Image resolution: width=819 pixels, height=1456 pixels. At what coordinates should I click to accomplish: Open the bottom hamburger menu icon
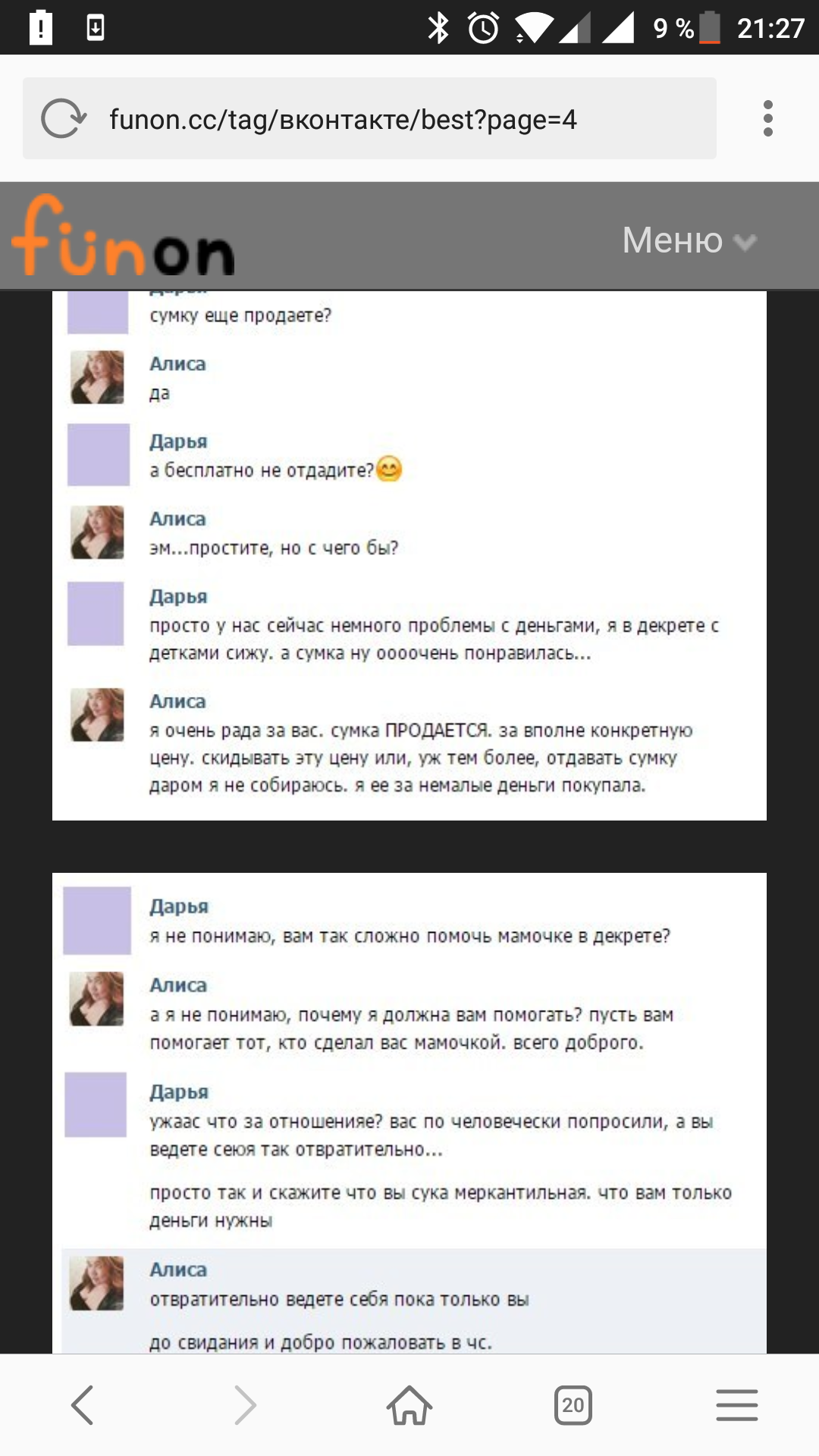[736, 1404]
